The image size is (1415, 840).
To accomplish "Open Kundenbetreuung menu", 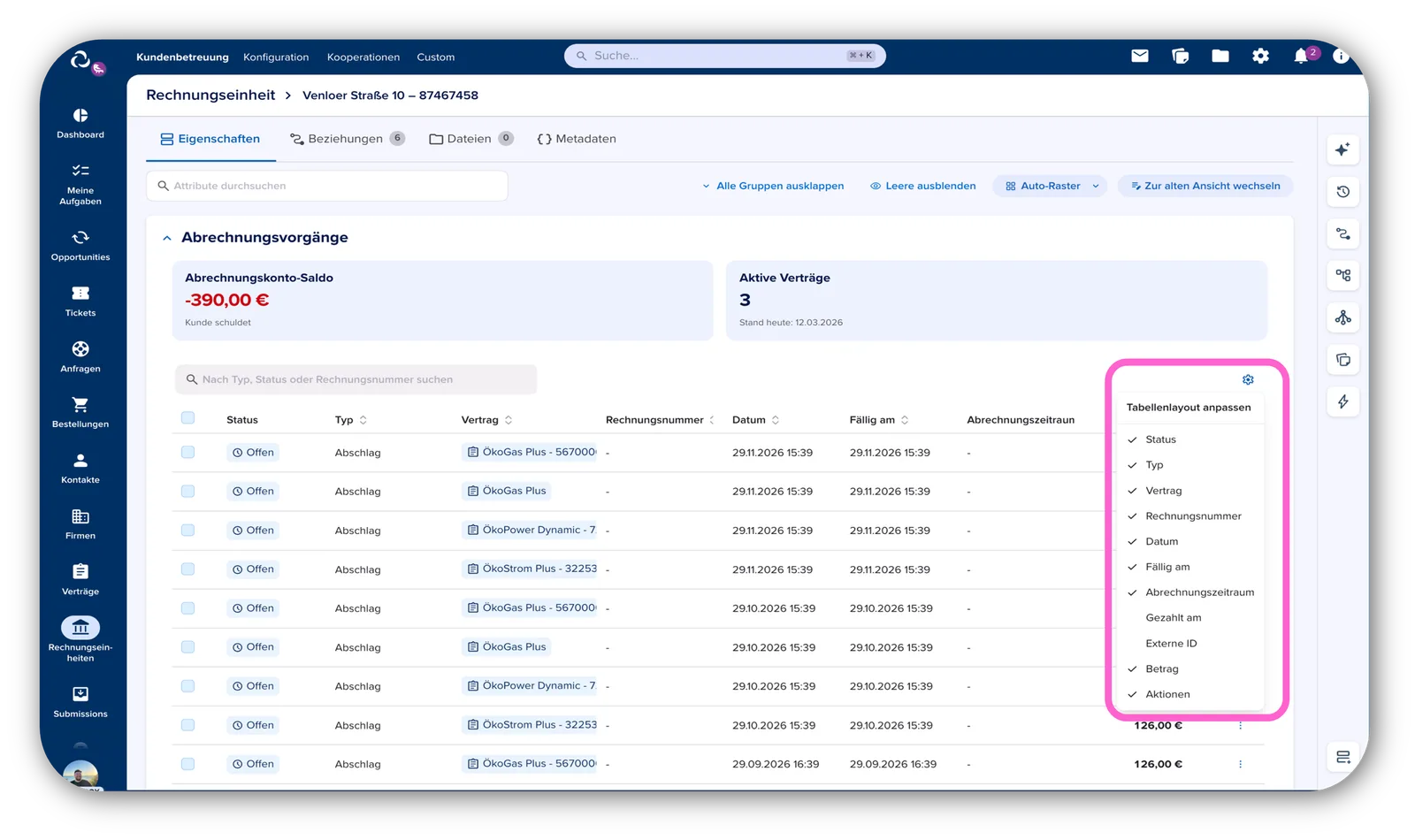I will tap(182, 57).
